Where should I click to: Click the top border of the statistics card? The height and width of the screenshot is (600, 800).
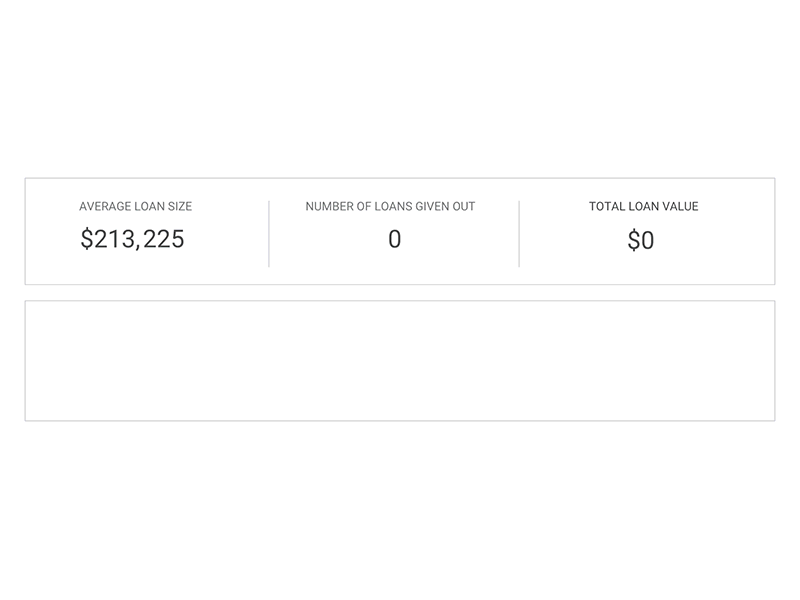[400, 180]
